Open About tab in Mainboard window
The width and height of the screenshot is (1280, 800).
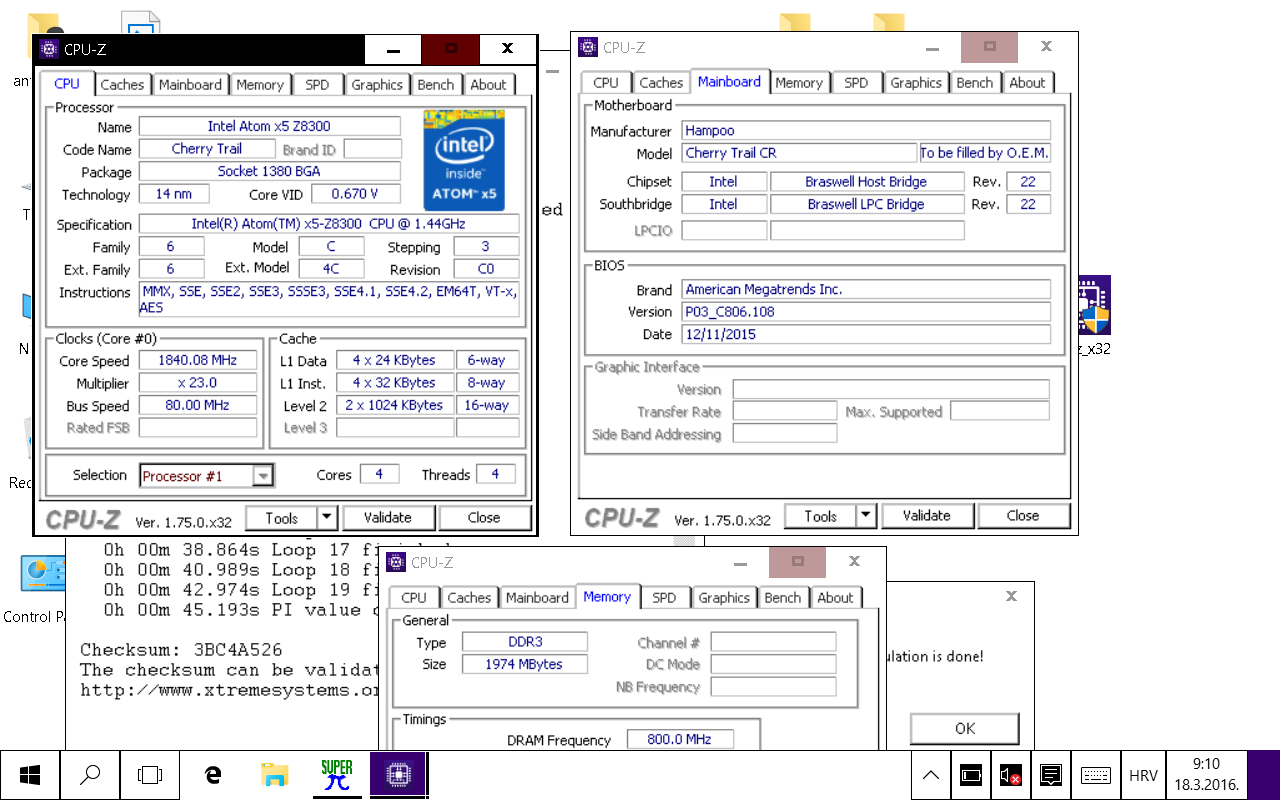click(x=1027, y=83)
